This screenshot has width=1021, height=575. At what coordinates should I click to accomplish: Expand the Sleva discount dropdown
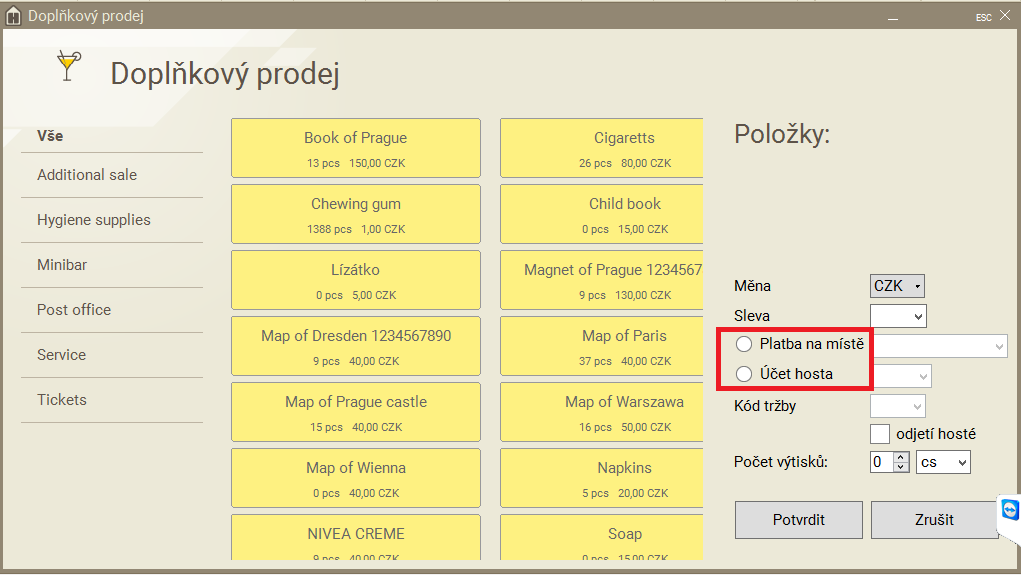pos(898,316)
